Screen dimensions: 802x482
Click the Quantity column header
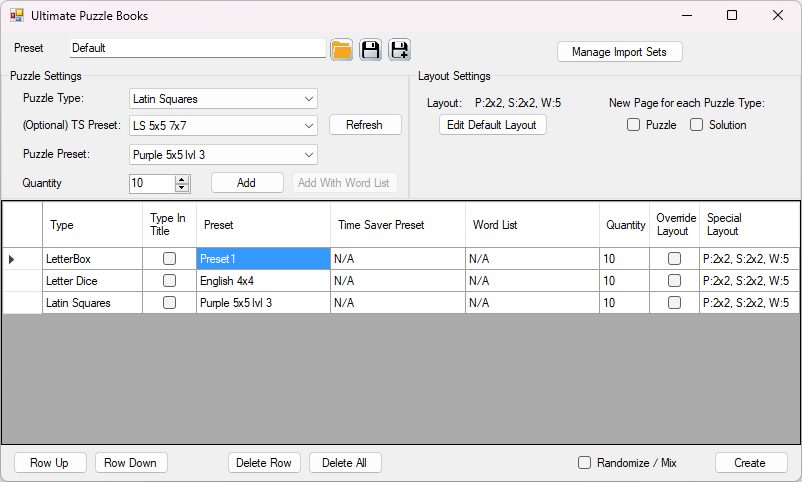[x=625, y=225]
